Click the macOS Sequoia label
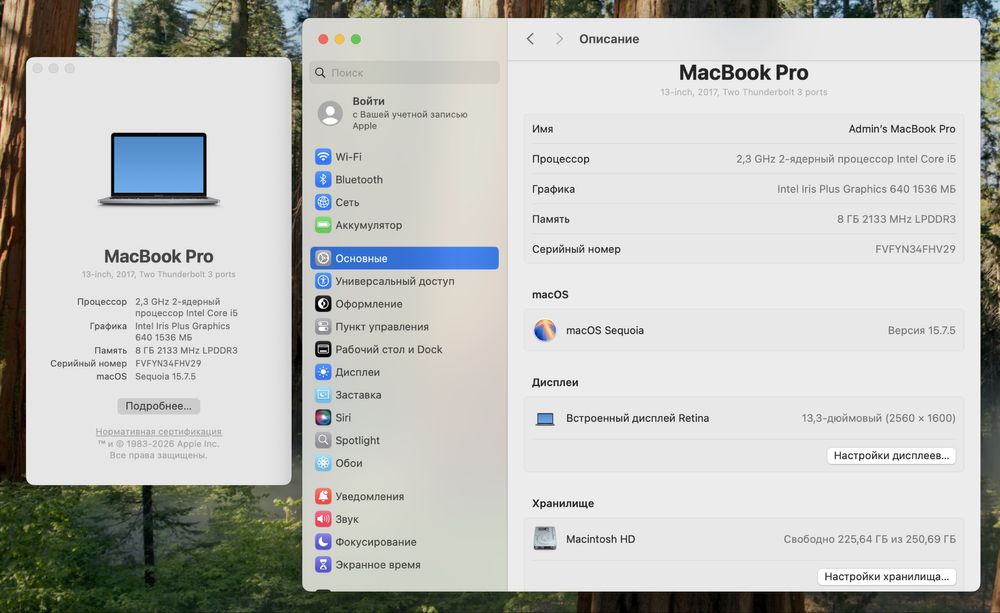This screenshot has height=613, width=1000. [x=605, y=330]
